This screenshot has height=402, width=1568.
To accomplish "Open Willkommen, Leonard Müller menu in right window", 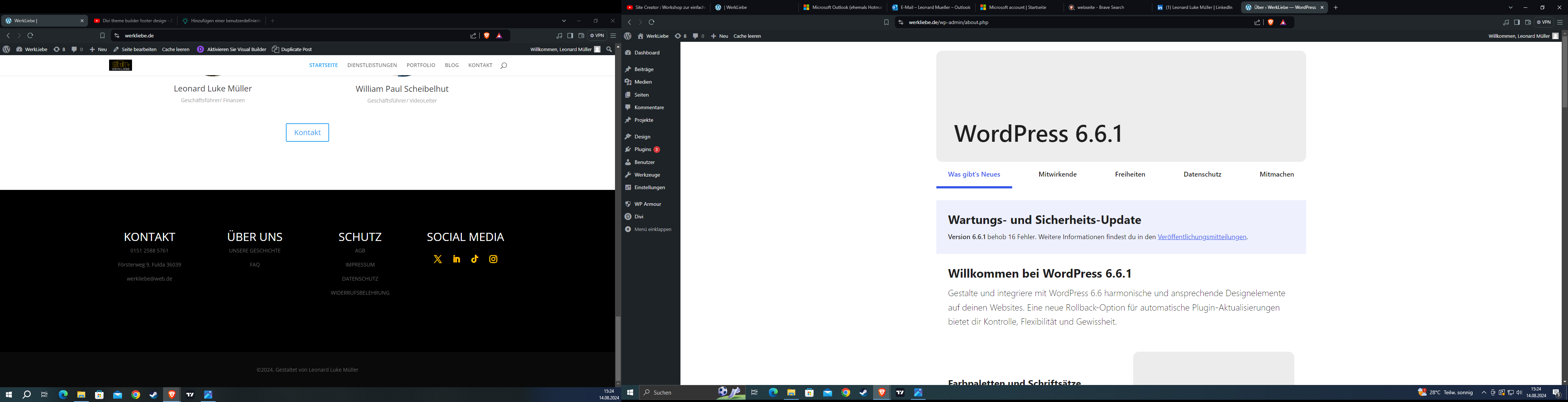I will pyautogui.click(x=1524, y=36).
